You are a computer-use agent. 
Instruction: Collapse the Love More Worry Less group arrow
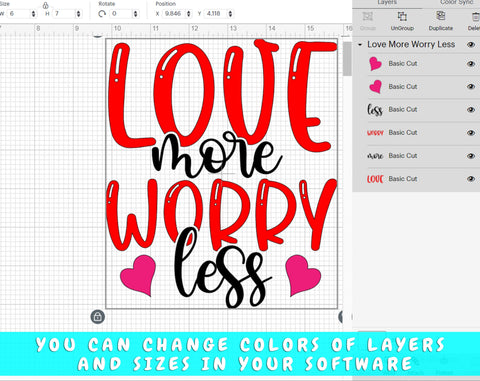tap(360, 44)
